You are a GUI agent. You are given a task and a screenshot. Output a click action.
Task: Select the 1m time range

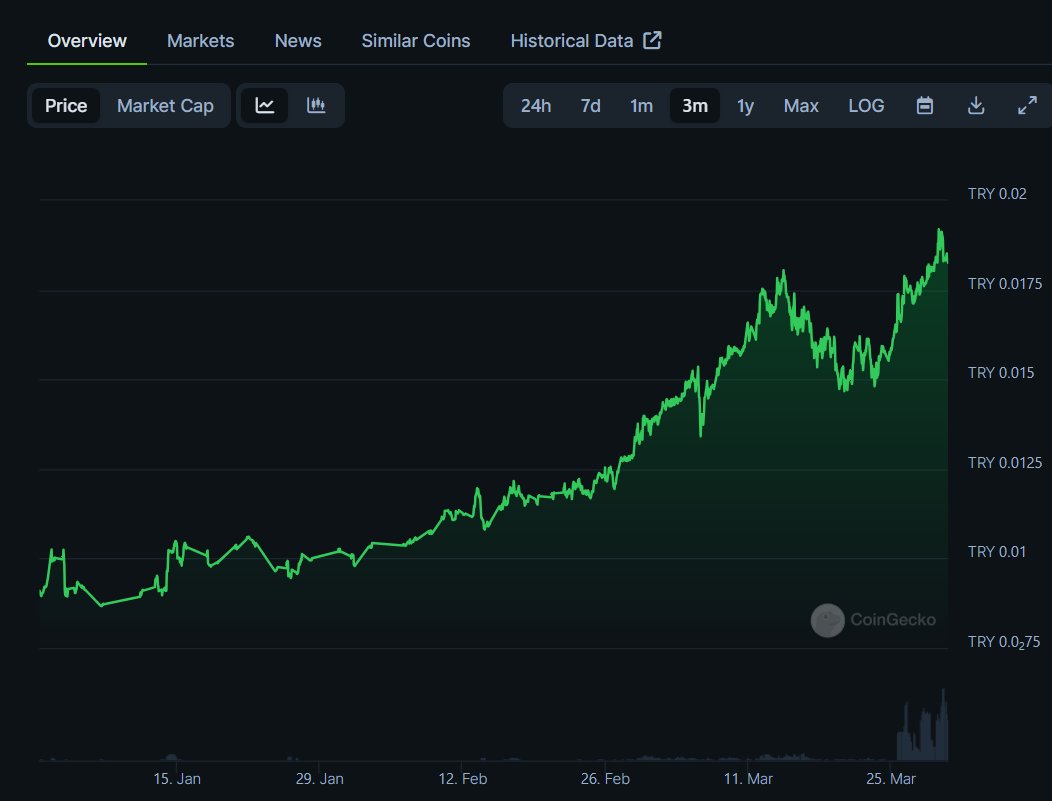click(641, 105)
